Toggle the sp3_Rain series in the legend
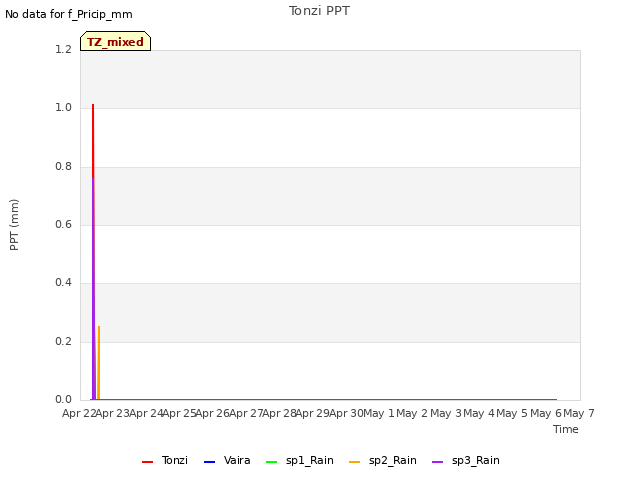The width and height of the screenshot is (640, 480). click(466, 460)
